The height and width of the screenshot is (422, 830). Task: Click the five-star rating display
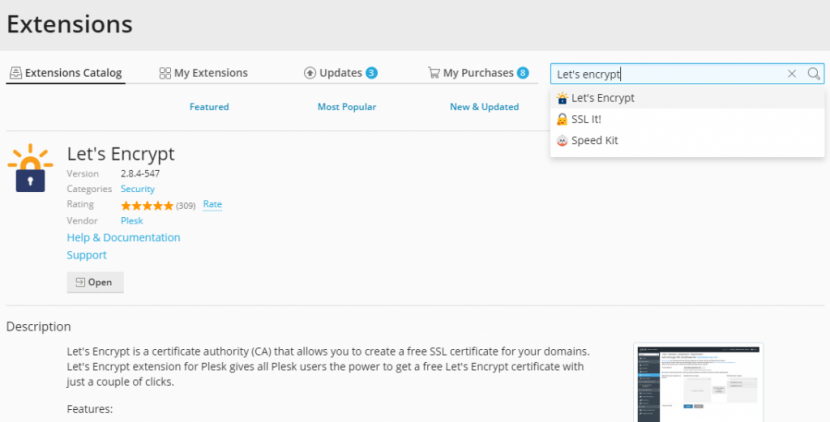coord(147,205)
